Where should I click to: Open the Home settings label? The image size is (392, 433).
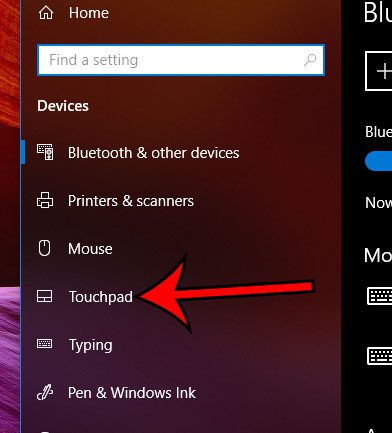(x=89, y=13)
